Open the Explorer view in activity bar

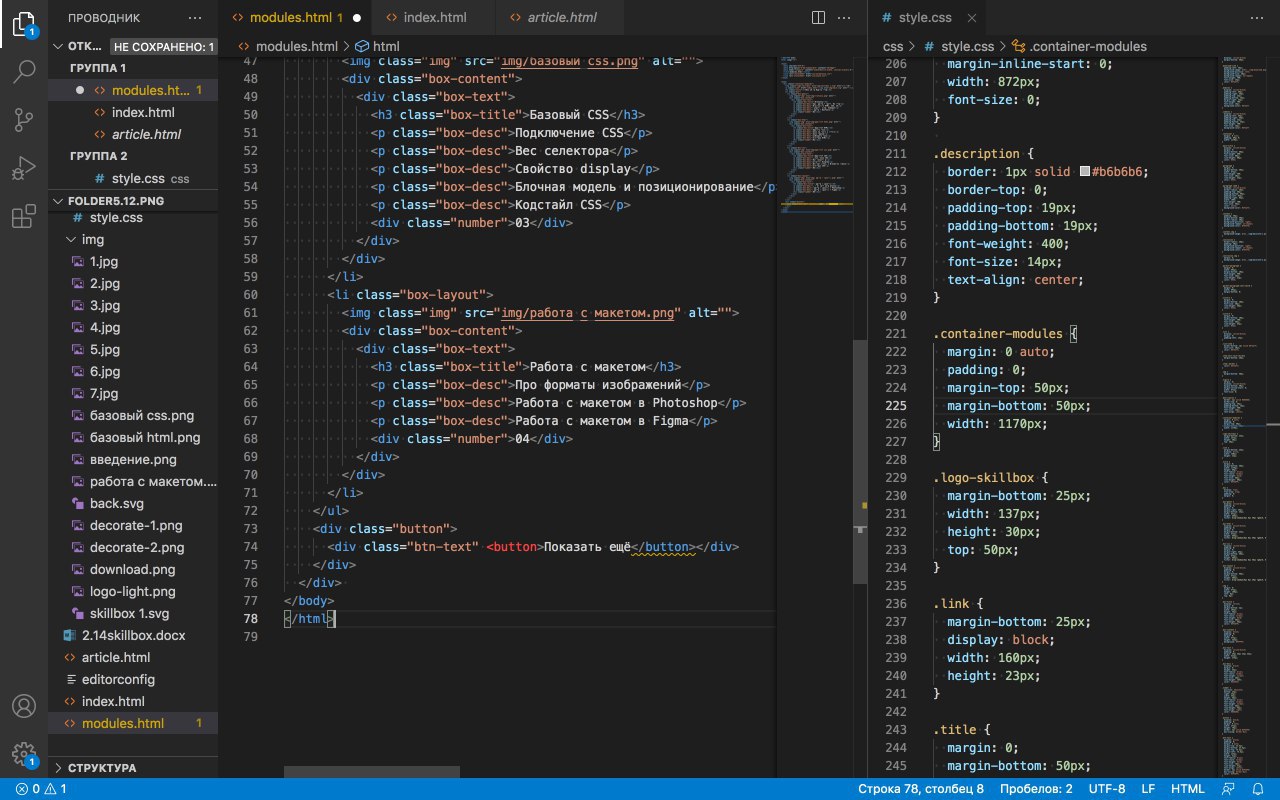[x=24, y=24]
